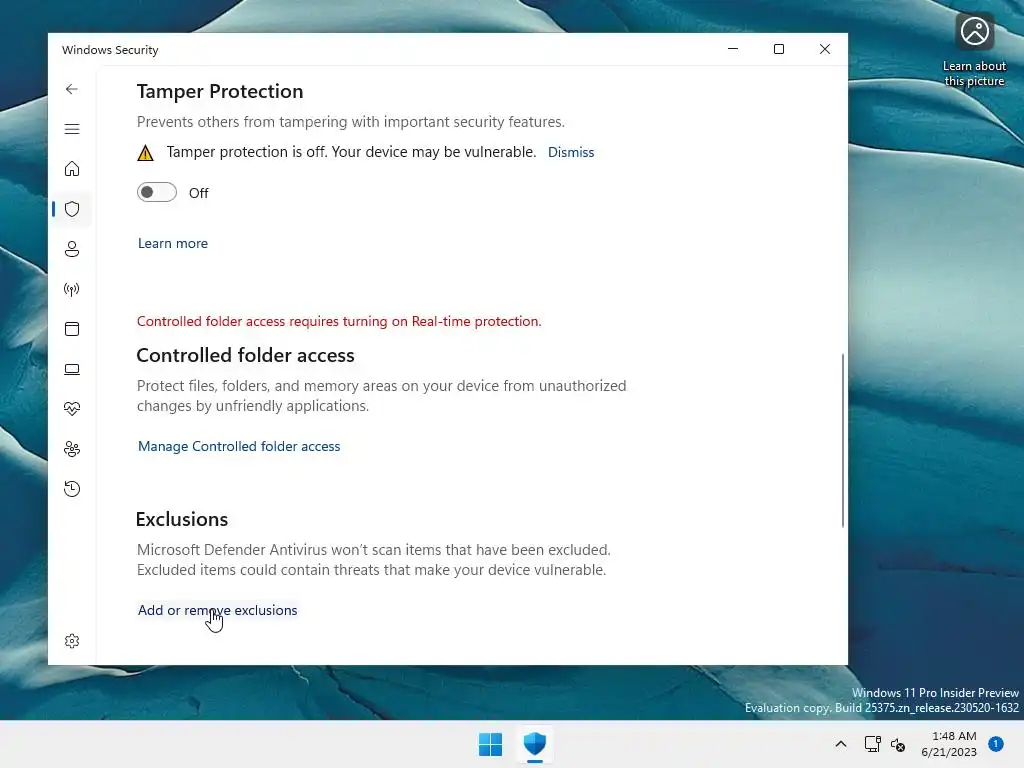
Task: Go back using the back arrow
Action: pyautogui.click(x=72, y=89)
